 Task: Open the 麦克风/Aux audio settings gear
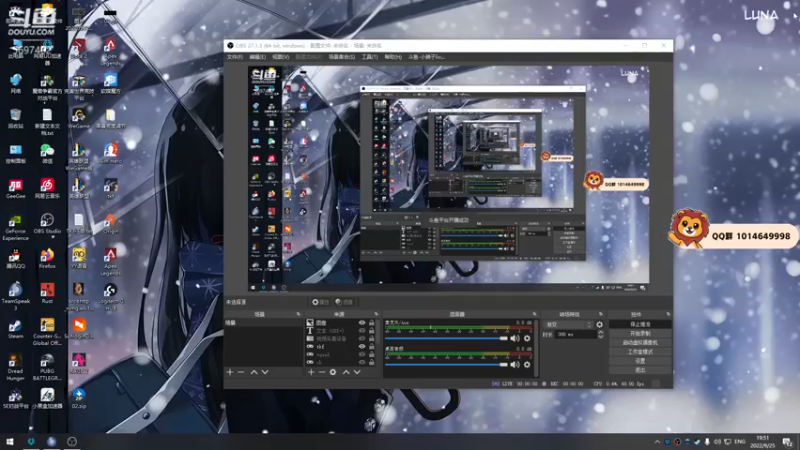tap(527, 338)
